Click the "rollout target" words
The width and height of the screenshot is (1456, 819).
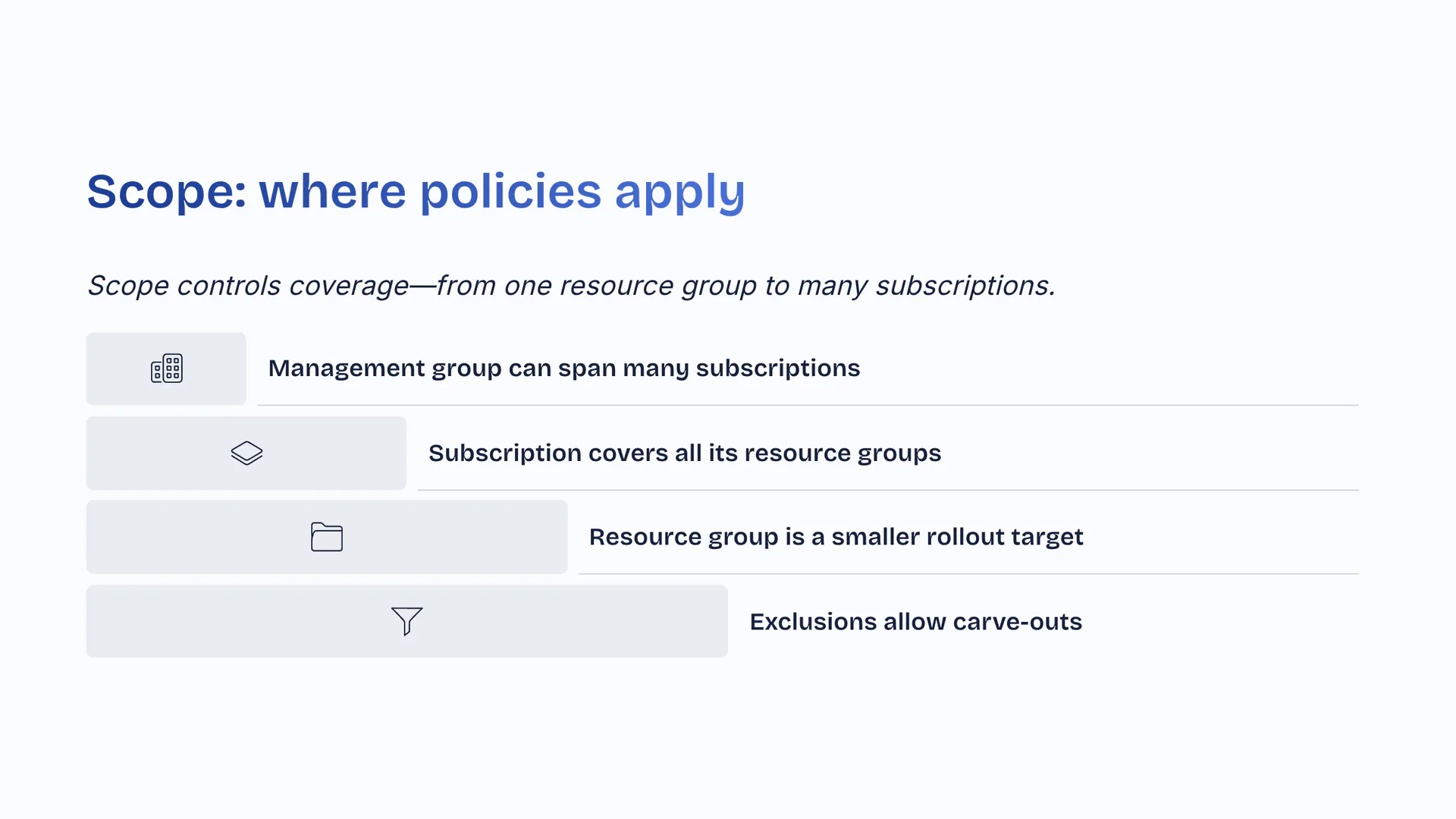1005,538
